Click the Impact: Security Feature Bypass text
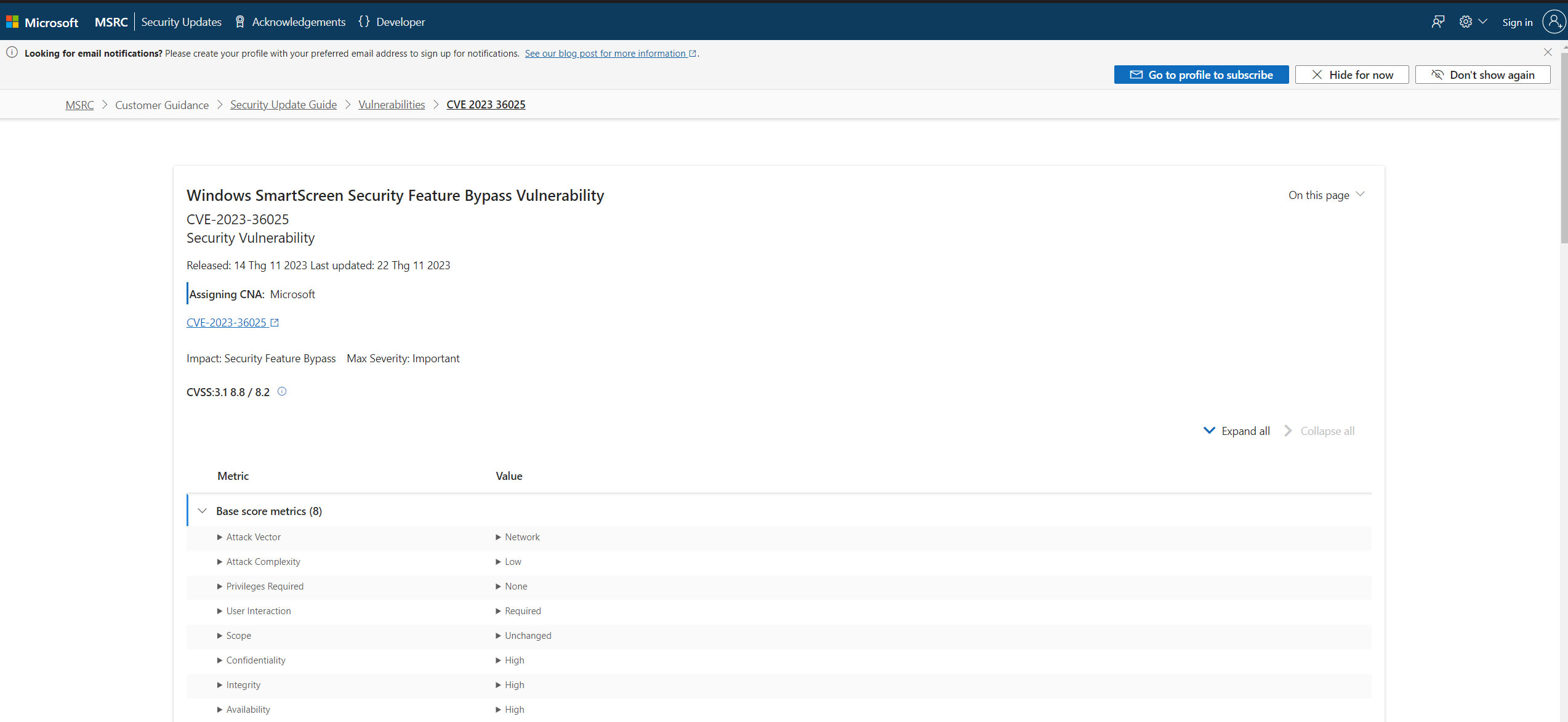The image size is (1568, 722). (261, 359)
